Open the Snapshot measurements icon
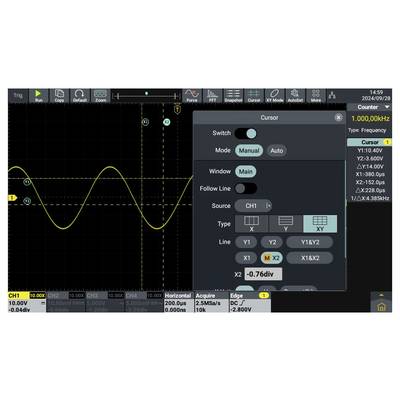The height and width of the screenshot is (400, 400). pyautogui.click(x=233, y=96)
